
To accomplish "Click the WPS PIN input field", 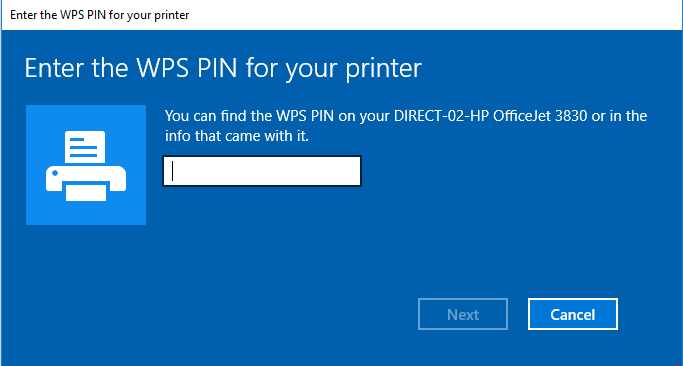I will (262, 171).
